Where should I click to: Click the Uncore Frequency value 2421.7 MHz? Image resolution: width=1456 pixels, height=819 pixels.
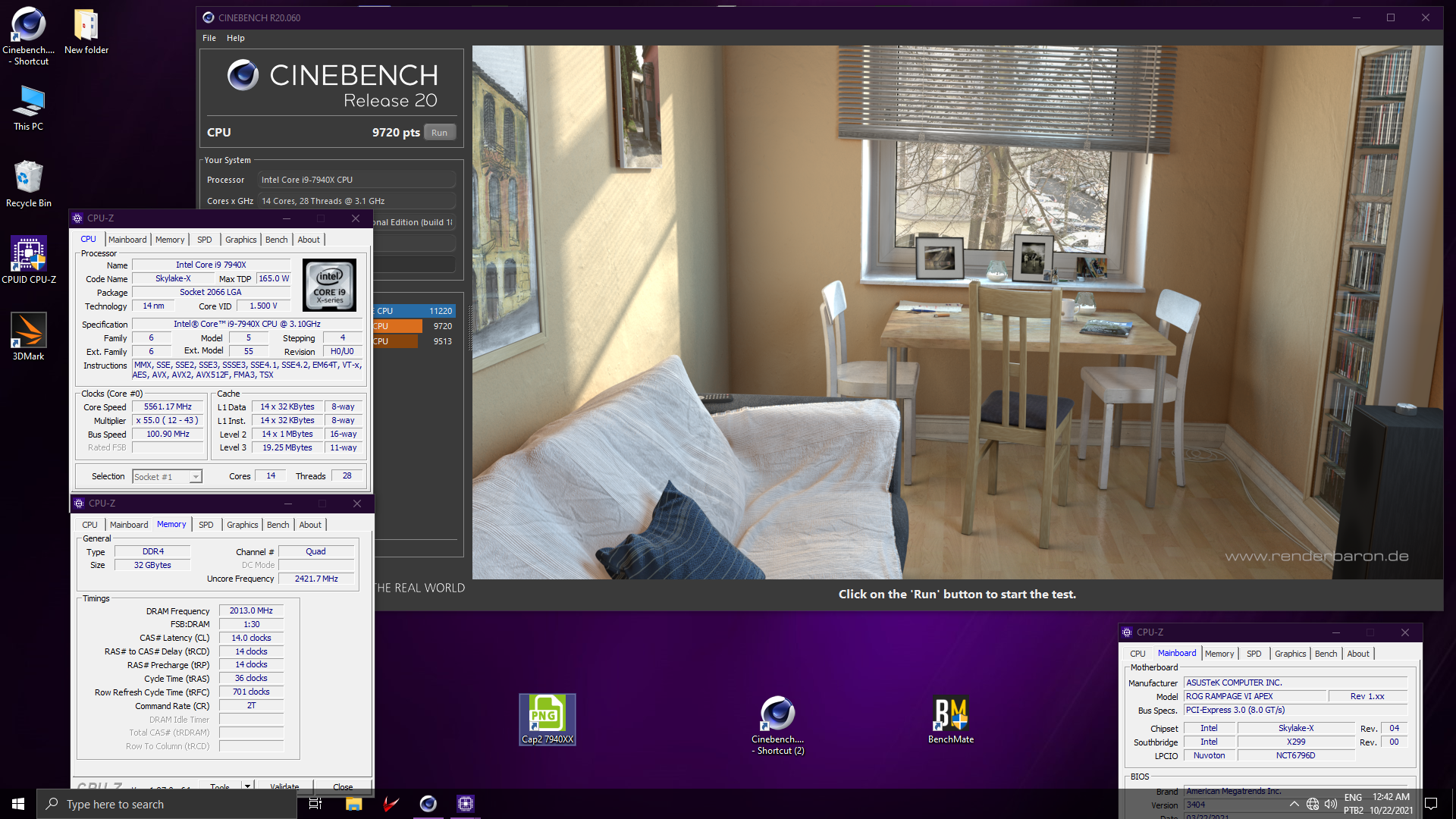point(316,579)
